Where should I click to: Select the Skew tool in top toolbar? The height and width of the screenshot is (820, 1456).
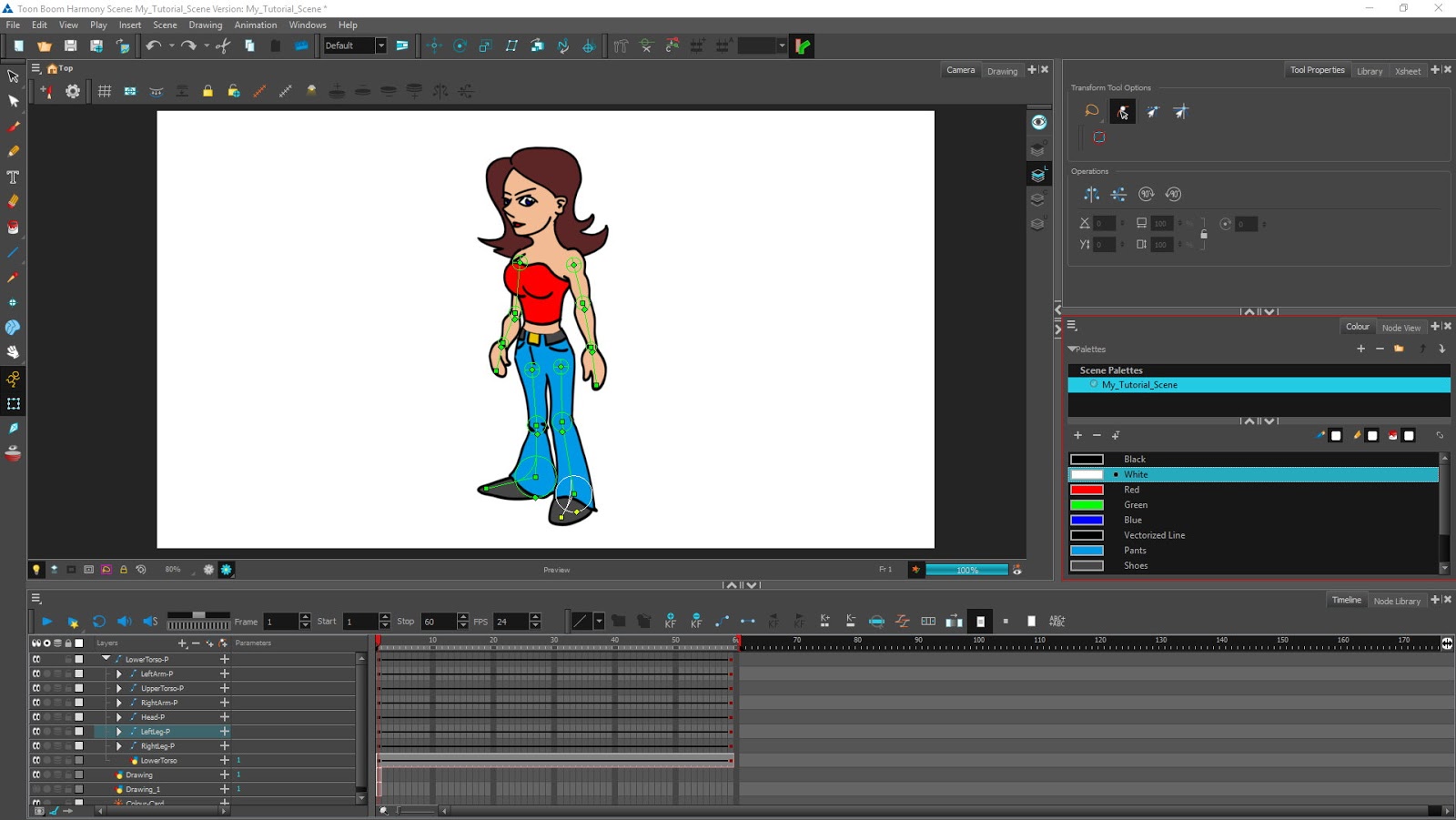[511, 46]
